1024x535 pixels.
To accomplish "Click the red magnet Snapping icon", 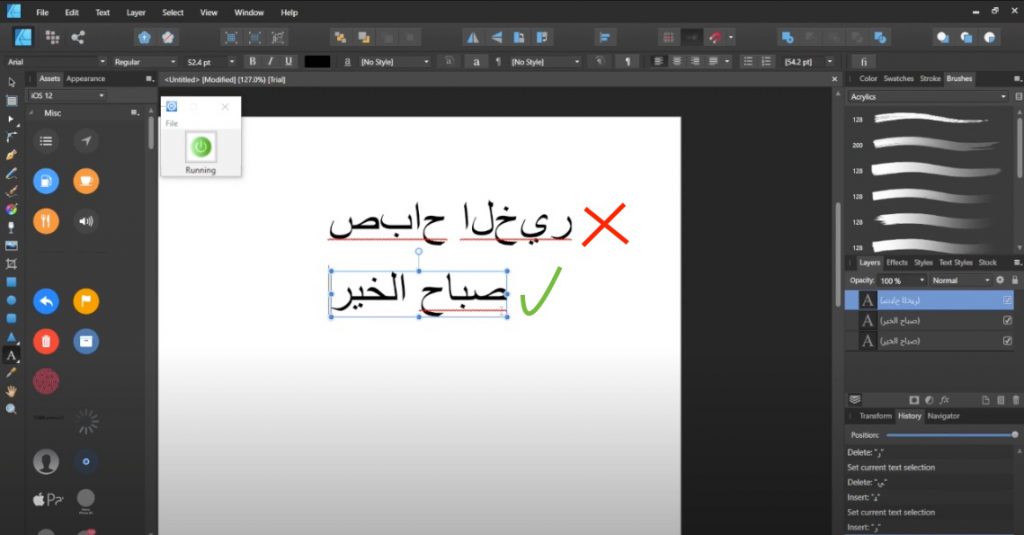I will click(x=715, y=38).
